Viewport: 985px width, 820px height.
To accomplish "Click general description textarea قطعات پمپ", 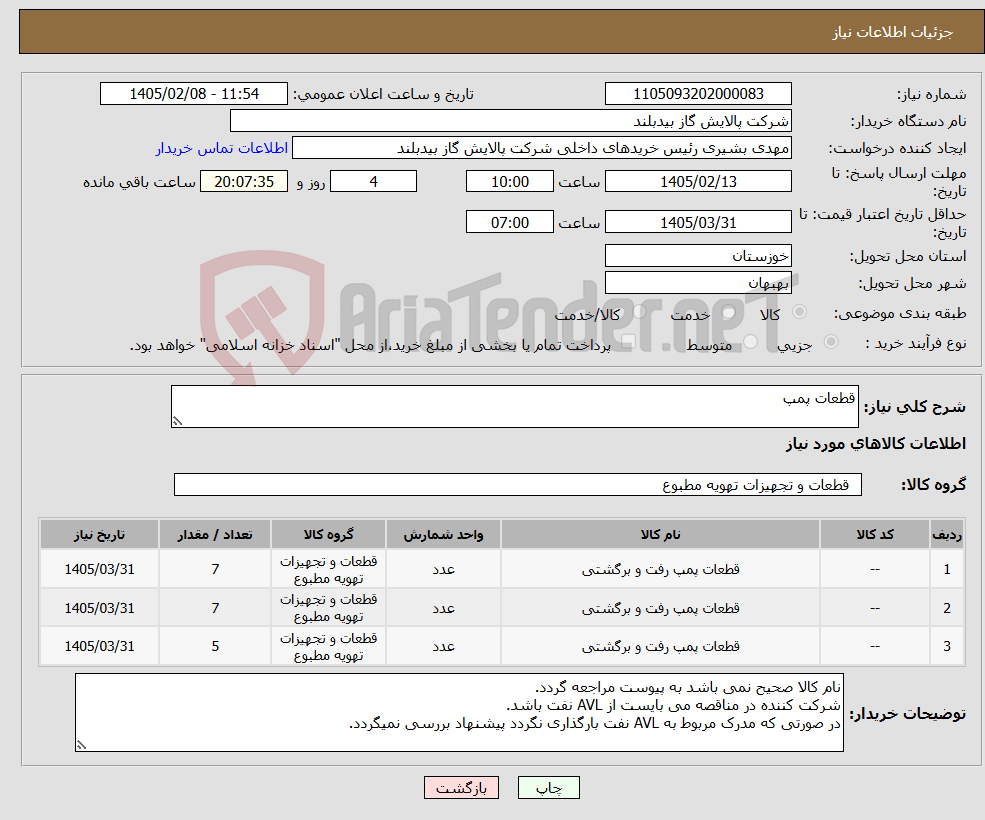I will point(514,407).
